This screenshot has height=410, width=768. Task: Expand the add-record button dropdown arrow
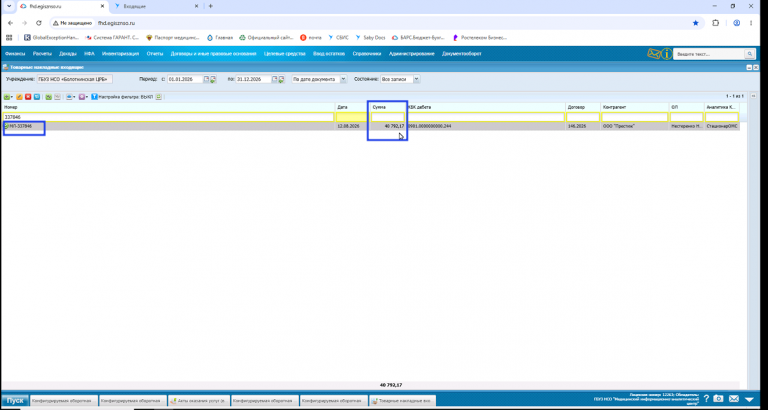[x=12, y=97]
